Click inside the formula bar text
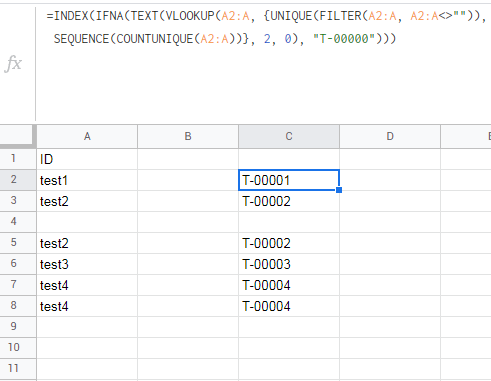 [266, 27]
